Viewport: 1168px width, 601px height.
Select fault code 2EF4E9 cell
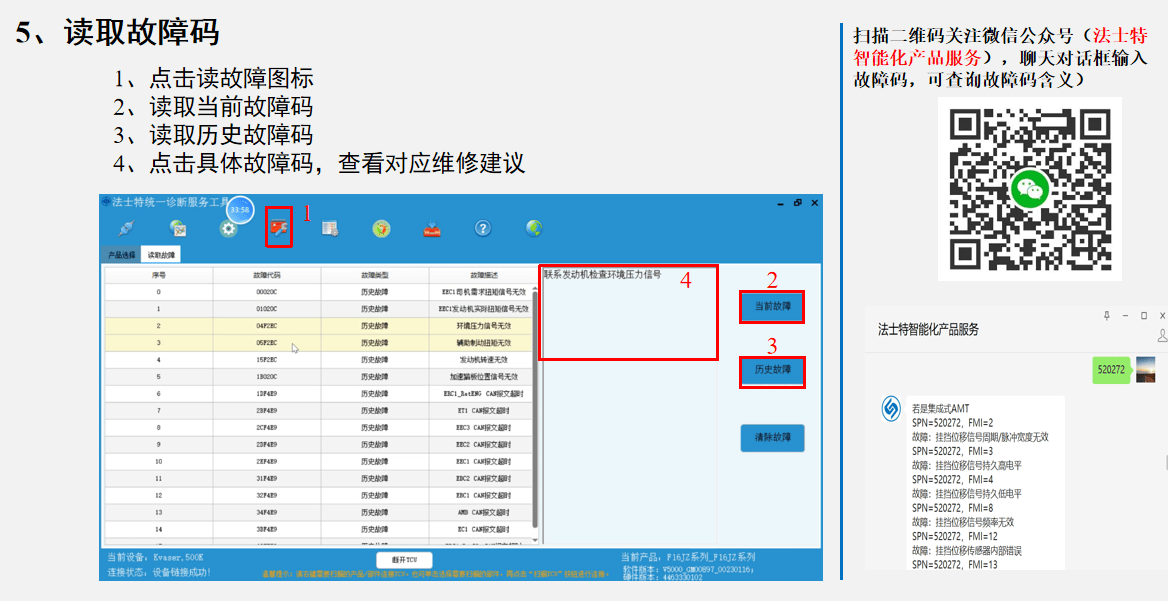(267, 462)
